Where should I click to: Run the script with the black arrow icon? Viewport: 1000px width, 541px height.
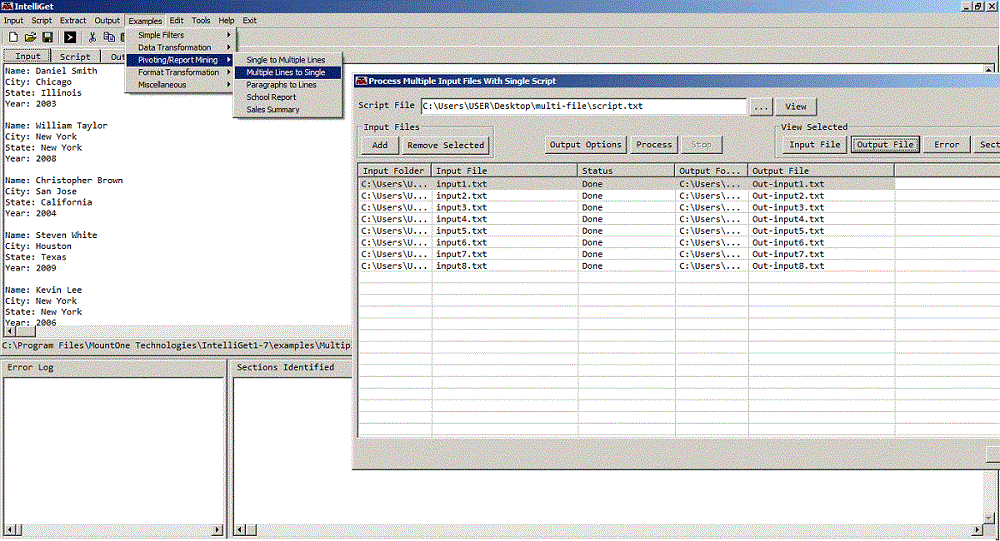point(70,38)
